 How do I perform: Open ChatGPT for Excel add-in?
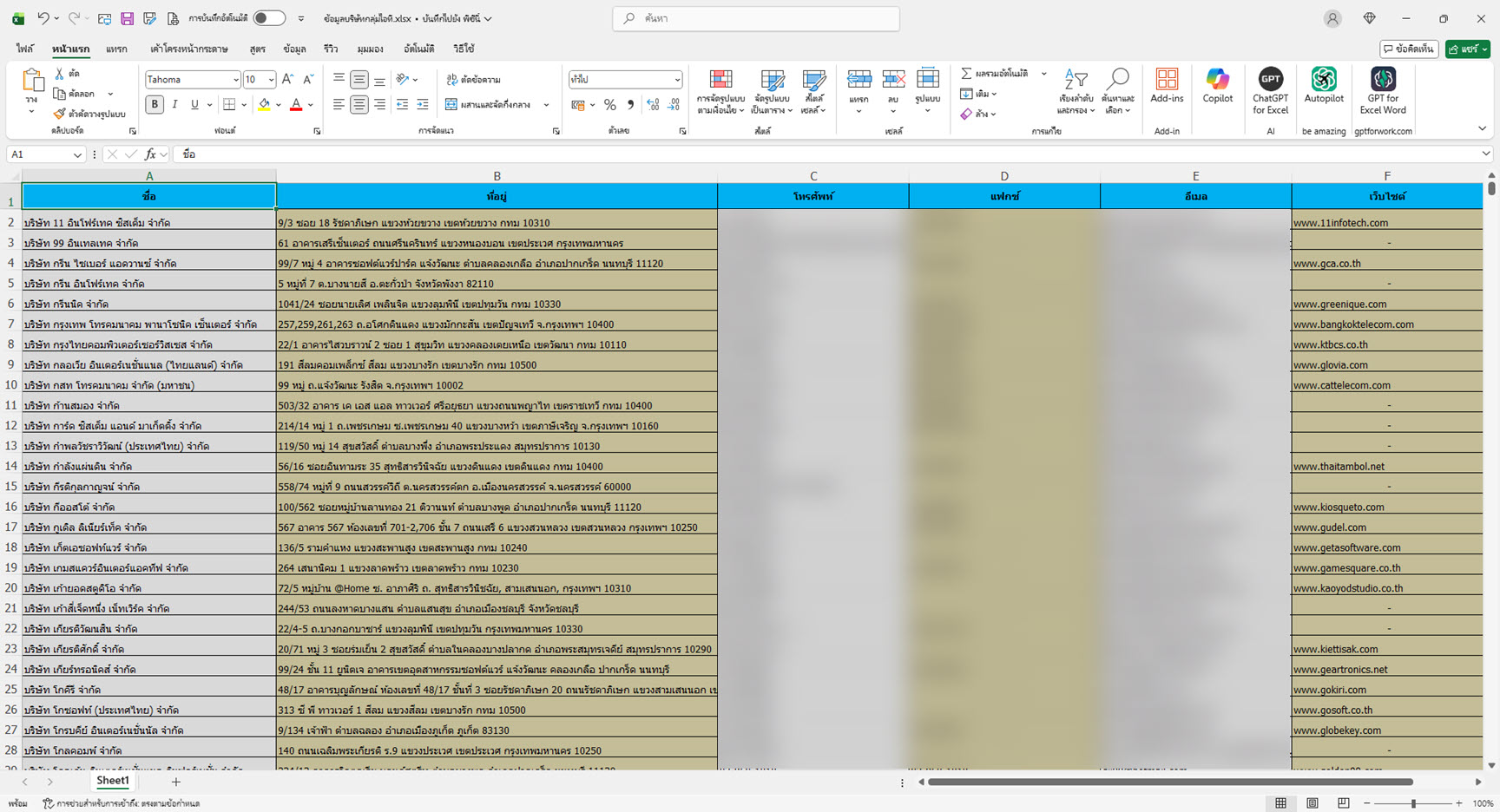coord(1270,81)
